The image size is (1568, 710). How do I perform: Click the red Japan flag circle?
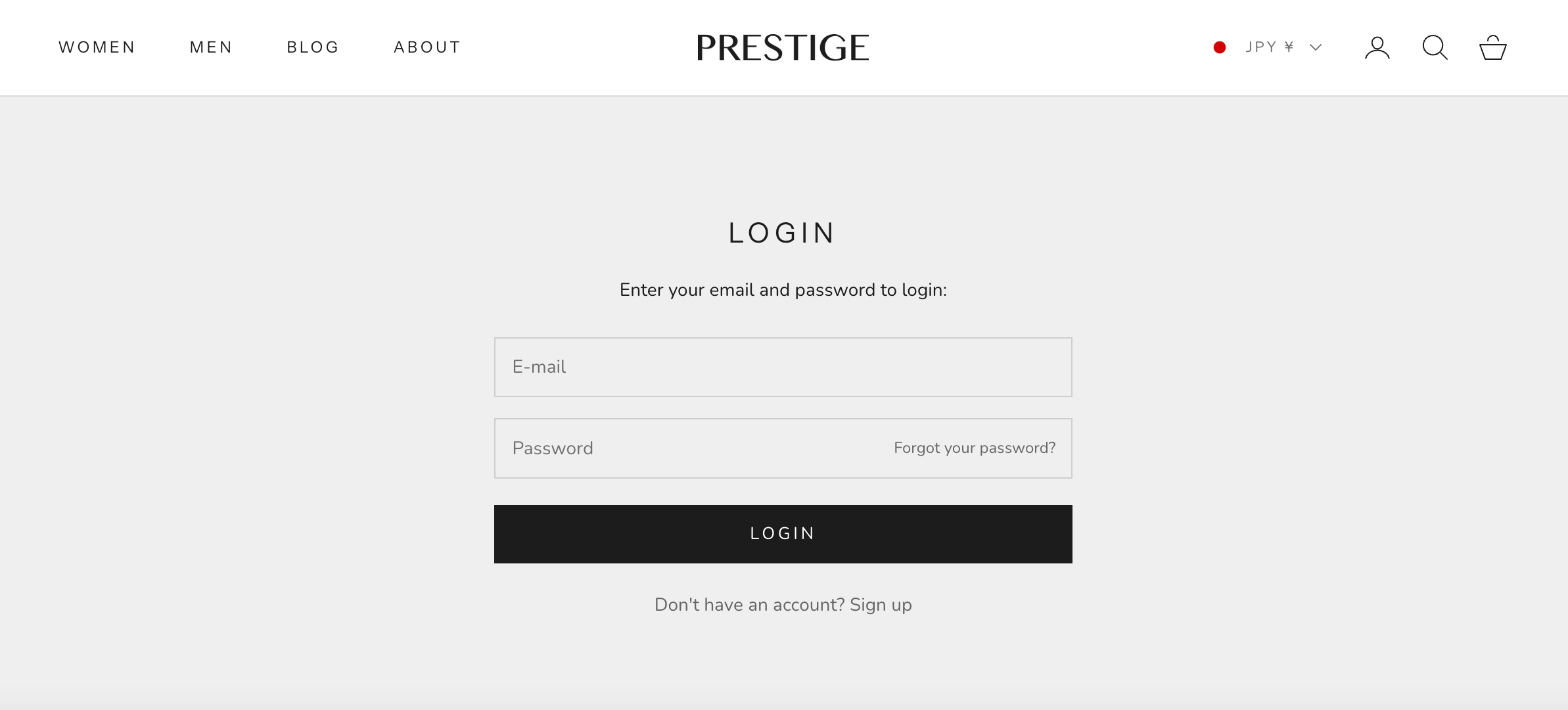pyautogui.click(x=1220, y=47)
